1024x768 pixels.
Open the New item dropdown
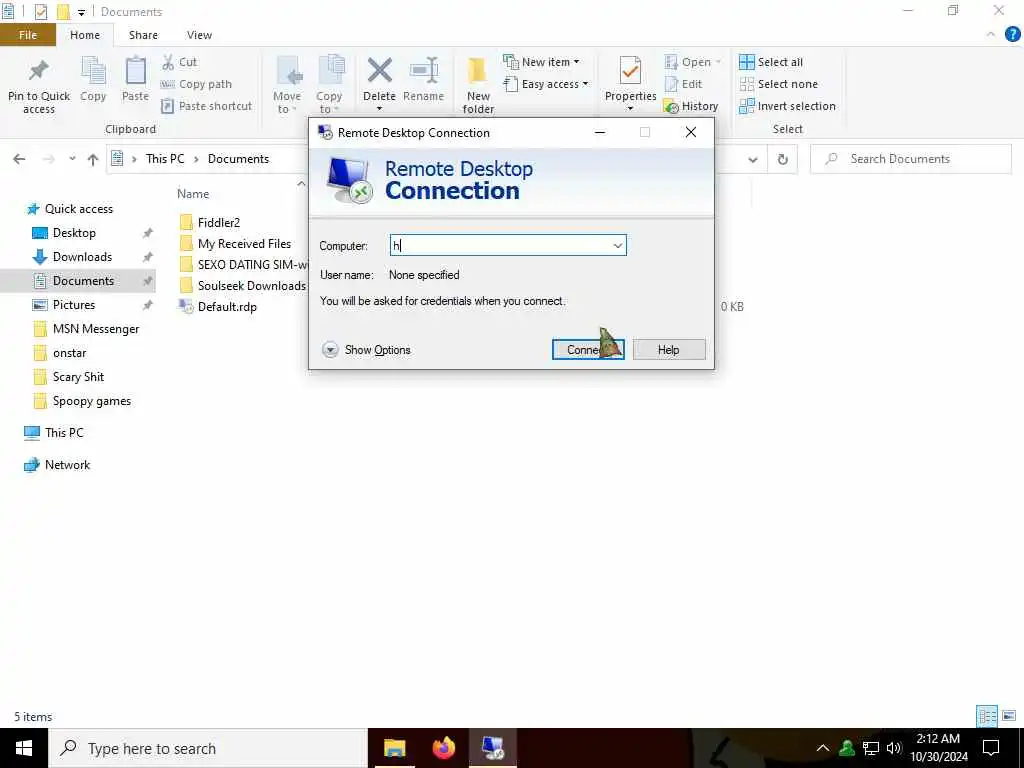pos(541,62)
